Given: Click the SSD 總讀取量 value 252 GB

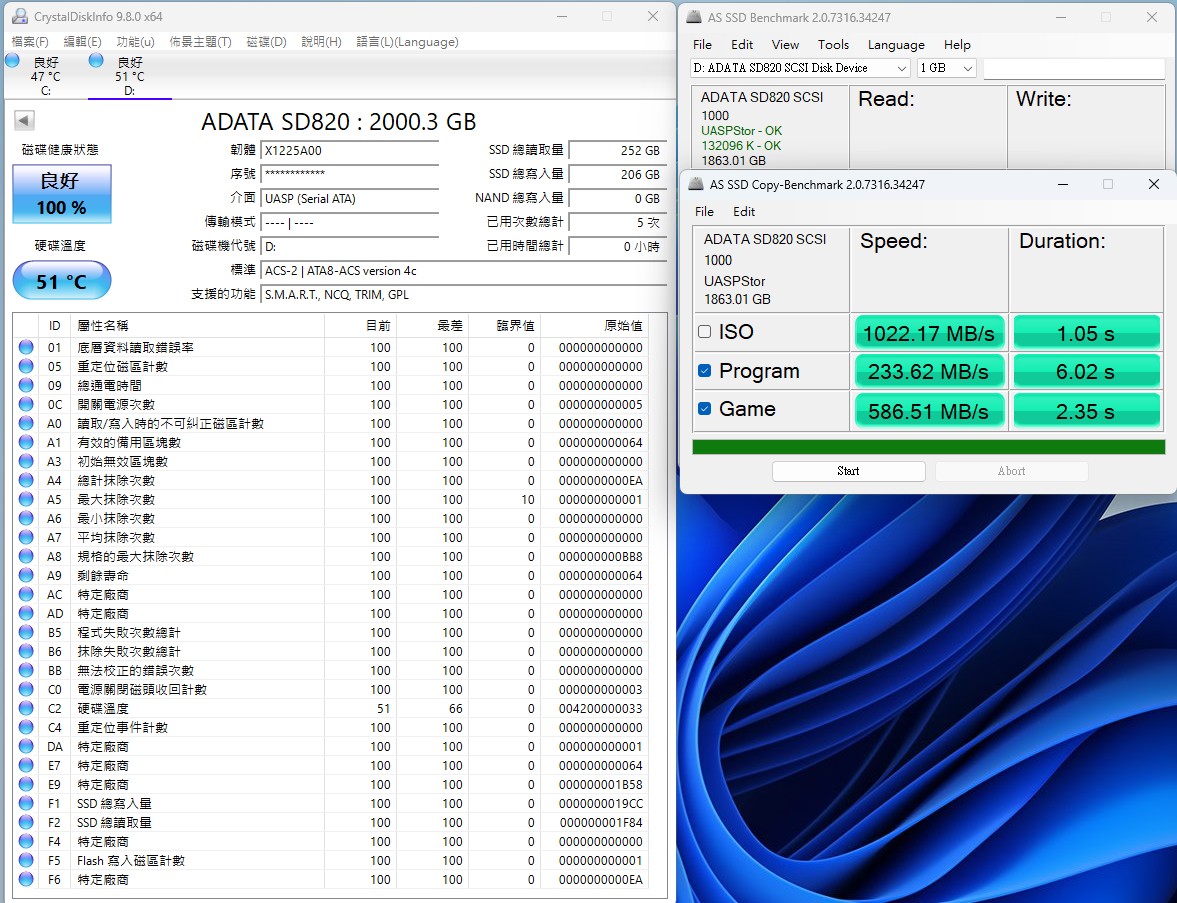Looking at the screenshot, I should (x=617, y=150).
